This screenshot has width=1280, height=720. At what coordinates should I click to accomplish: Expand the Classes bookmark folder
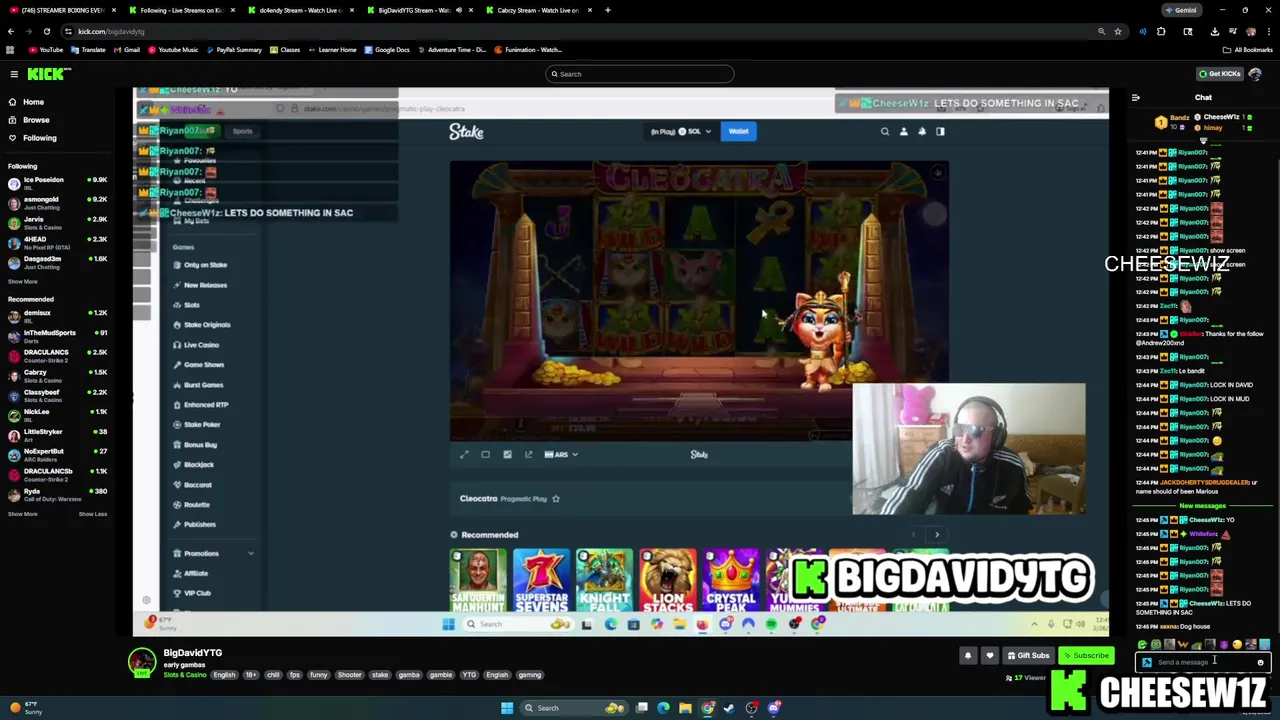(x=285, y=49)
